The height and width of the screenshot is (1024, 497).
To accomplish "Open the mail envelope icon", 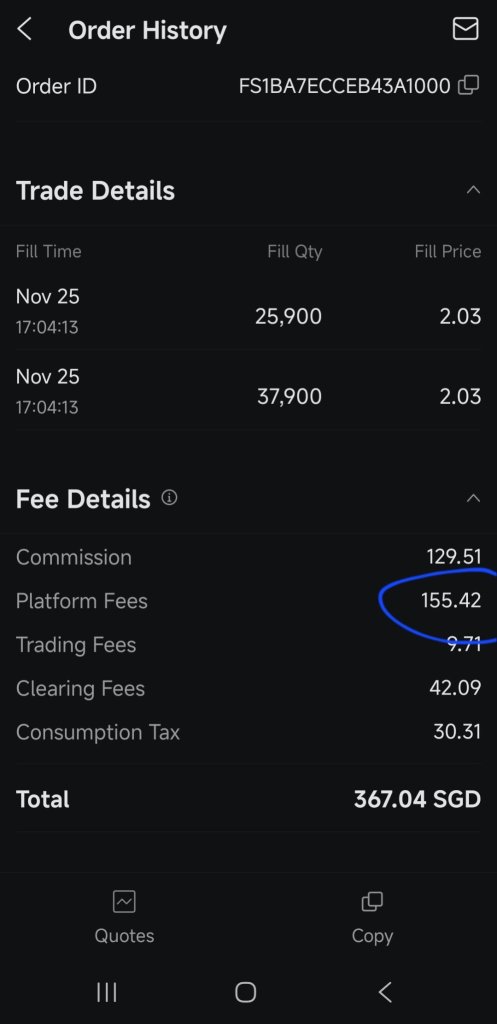I will (465, 29).
